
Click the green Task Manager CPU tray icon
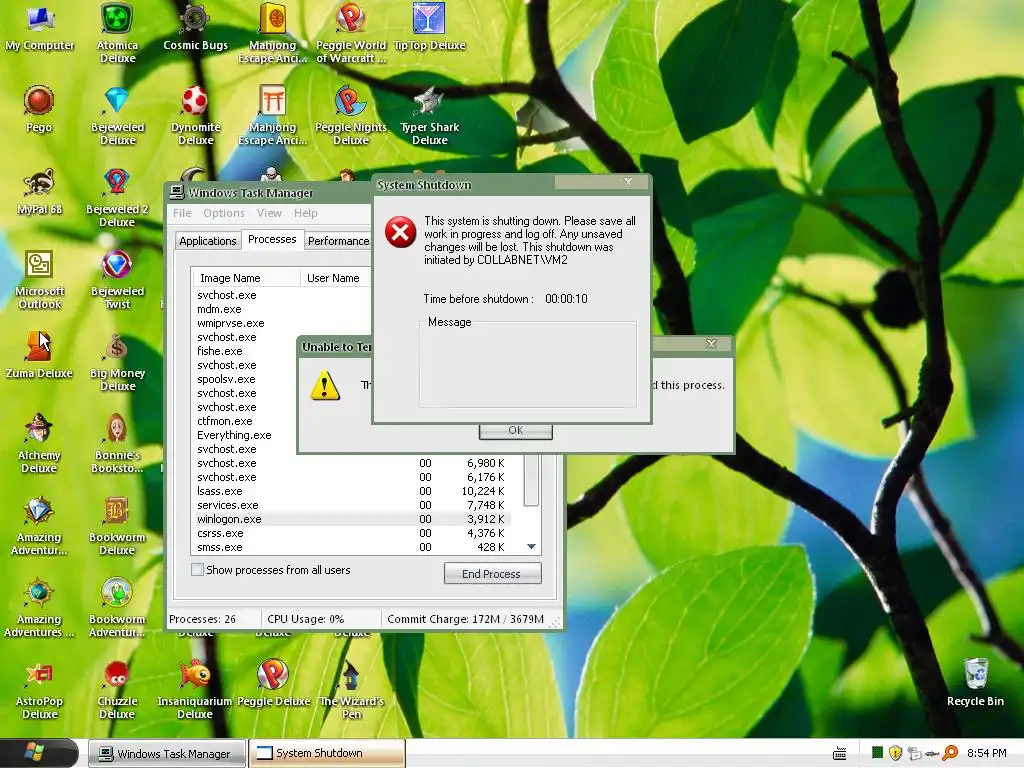(x=877, y=753)
